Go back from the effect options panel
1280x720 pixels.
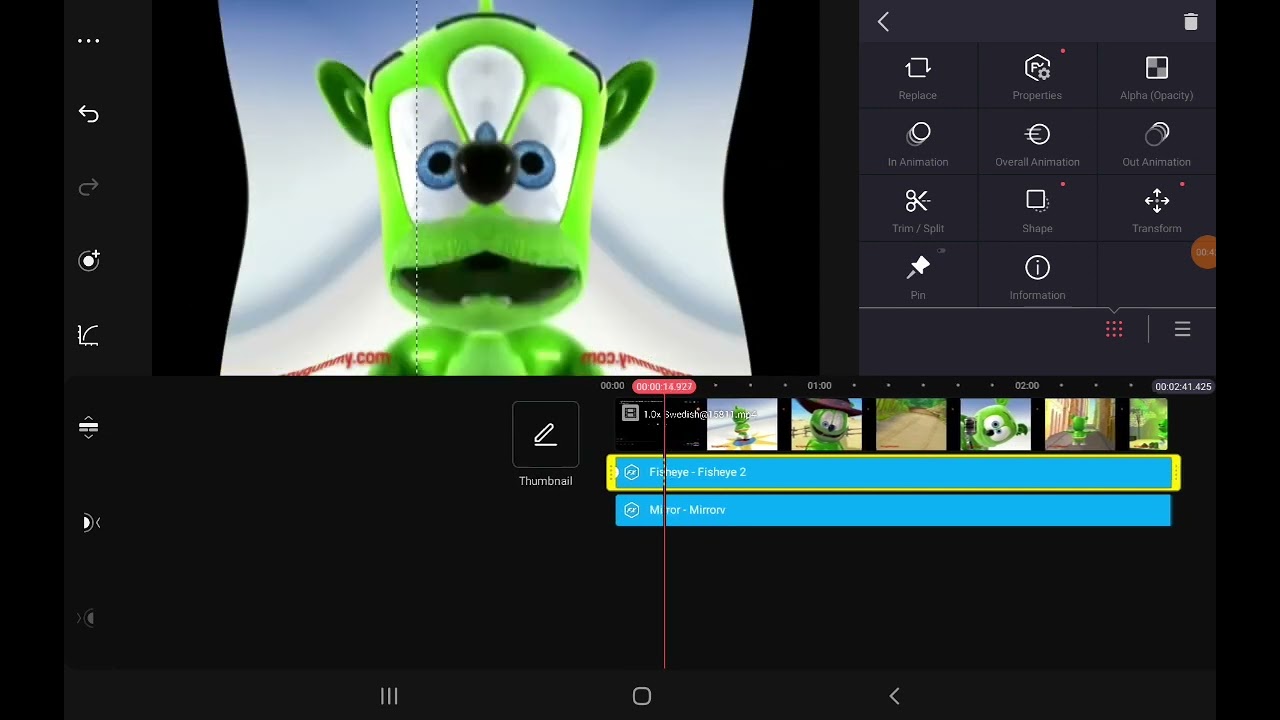point(883,22)
